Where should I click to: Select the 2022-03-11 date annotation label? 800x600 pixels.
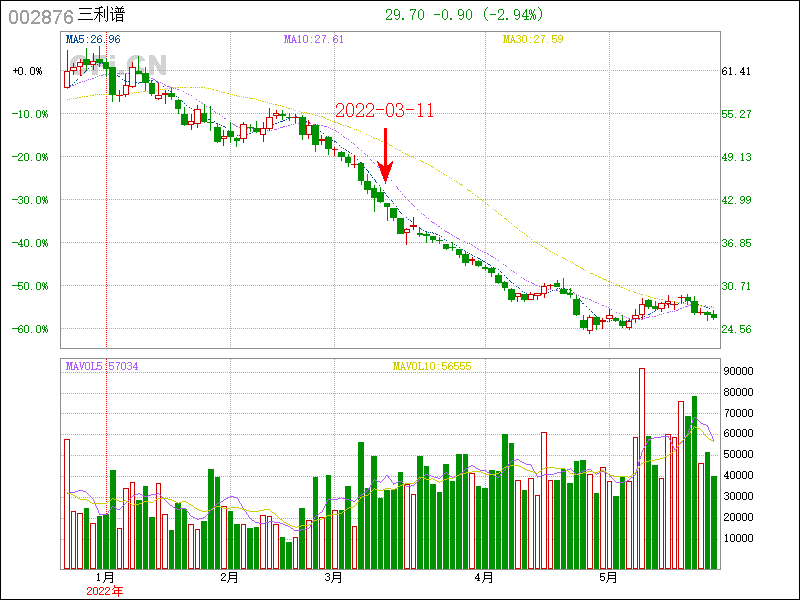pyautogui.click(x=384, y=111)
